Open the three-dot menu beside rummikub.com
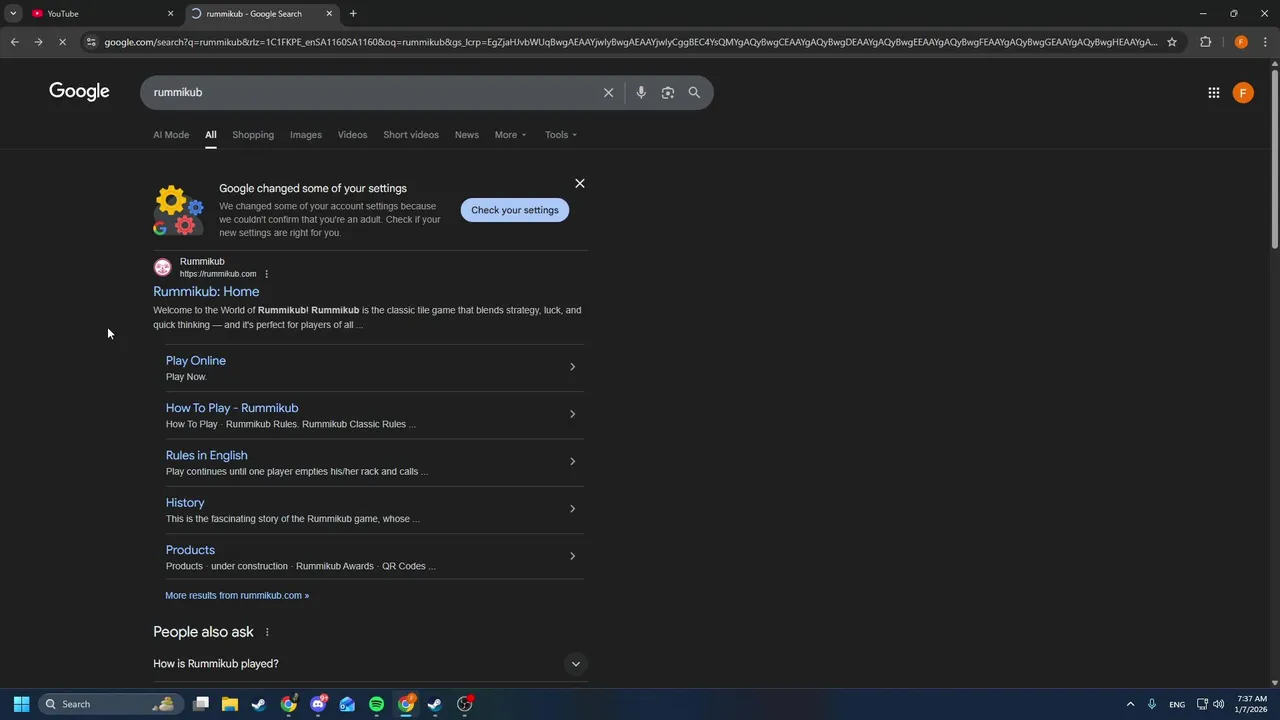The height and width of the screenshot is (720, 1280). tap(266, 274)
